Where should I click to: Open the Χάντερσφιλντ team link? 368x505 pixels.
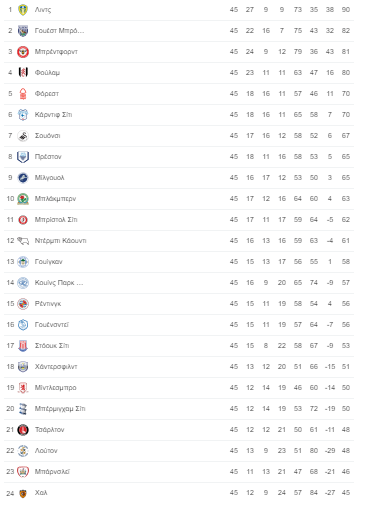click(x=56, y=367)
